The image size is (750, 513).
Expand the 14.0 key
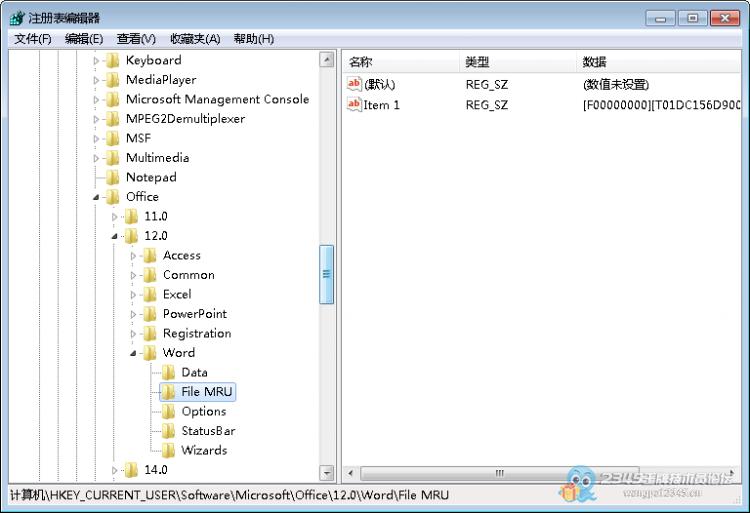tap(114, 470)
